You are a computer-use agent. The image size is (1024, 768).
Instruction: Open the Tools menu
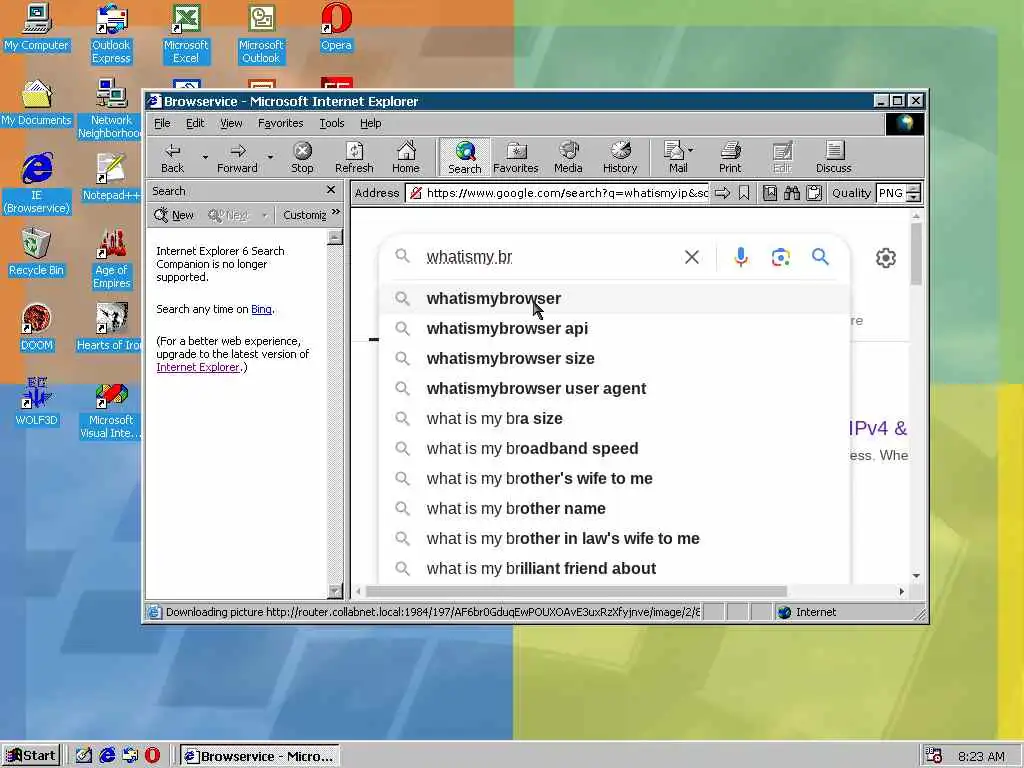[332, 123]
